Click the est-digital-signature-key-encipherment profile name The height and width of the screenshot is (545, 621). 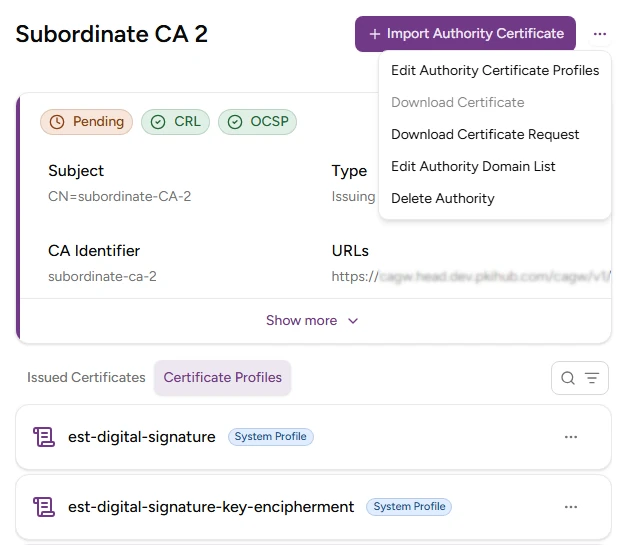(211, 507)
